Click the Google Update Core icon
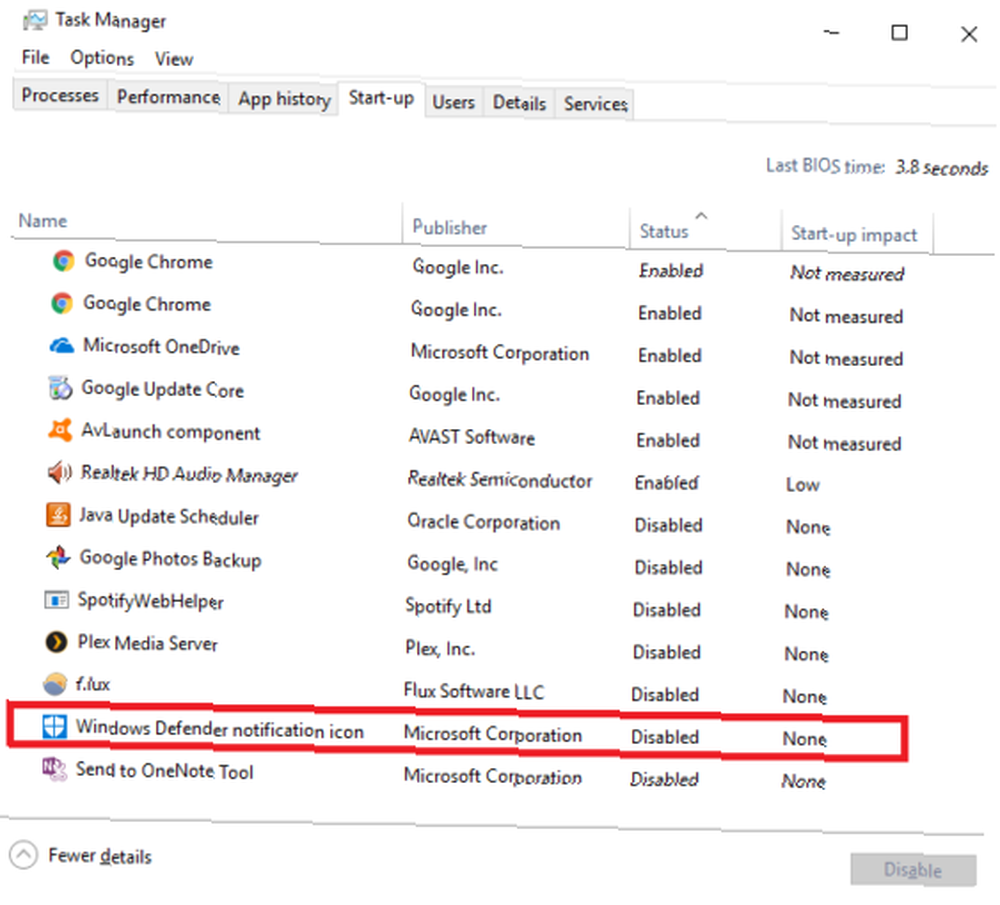The height and width of the screenshot is (905, 1000). click(61, 388)
